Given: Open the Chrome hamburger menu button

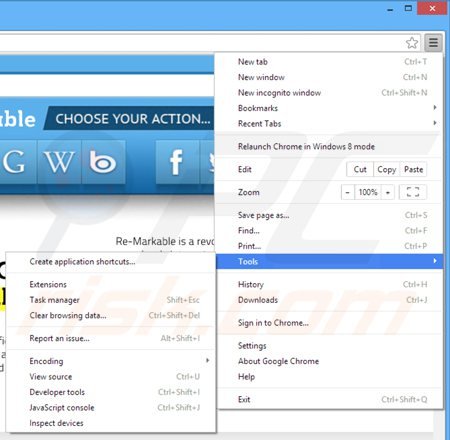Looking at the screenshot, I should point(433,42).
